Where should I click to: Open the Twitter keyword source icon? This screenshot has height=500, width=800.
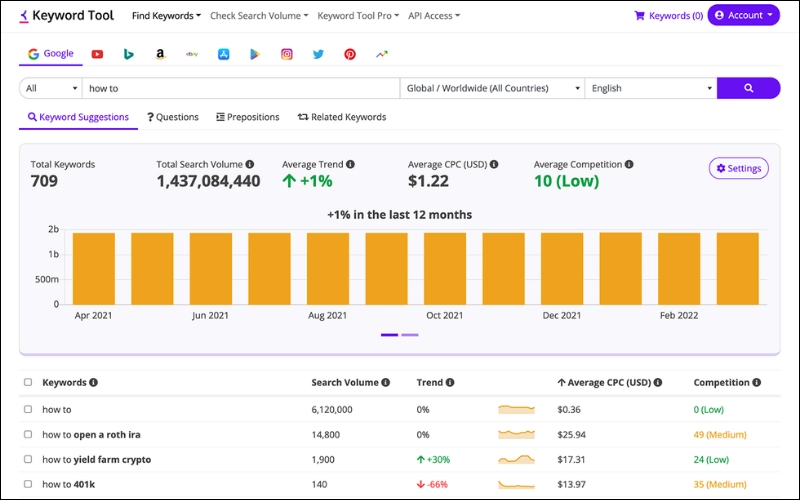click(318, 54)
